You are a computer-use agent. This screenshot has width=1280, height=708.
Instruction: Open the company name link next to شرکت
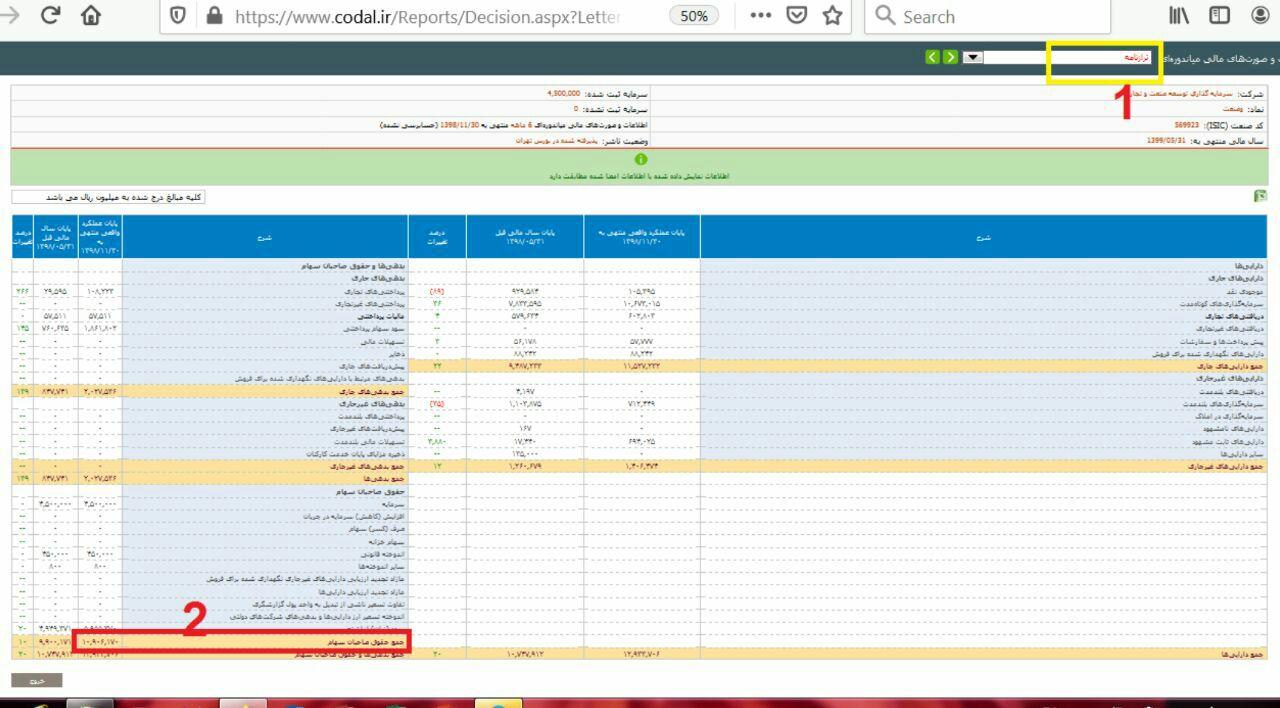click(1179, 93)
